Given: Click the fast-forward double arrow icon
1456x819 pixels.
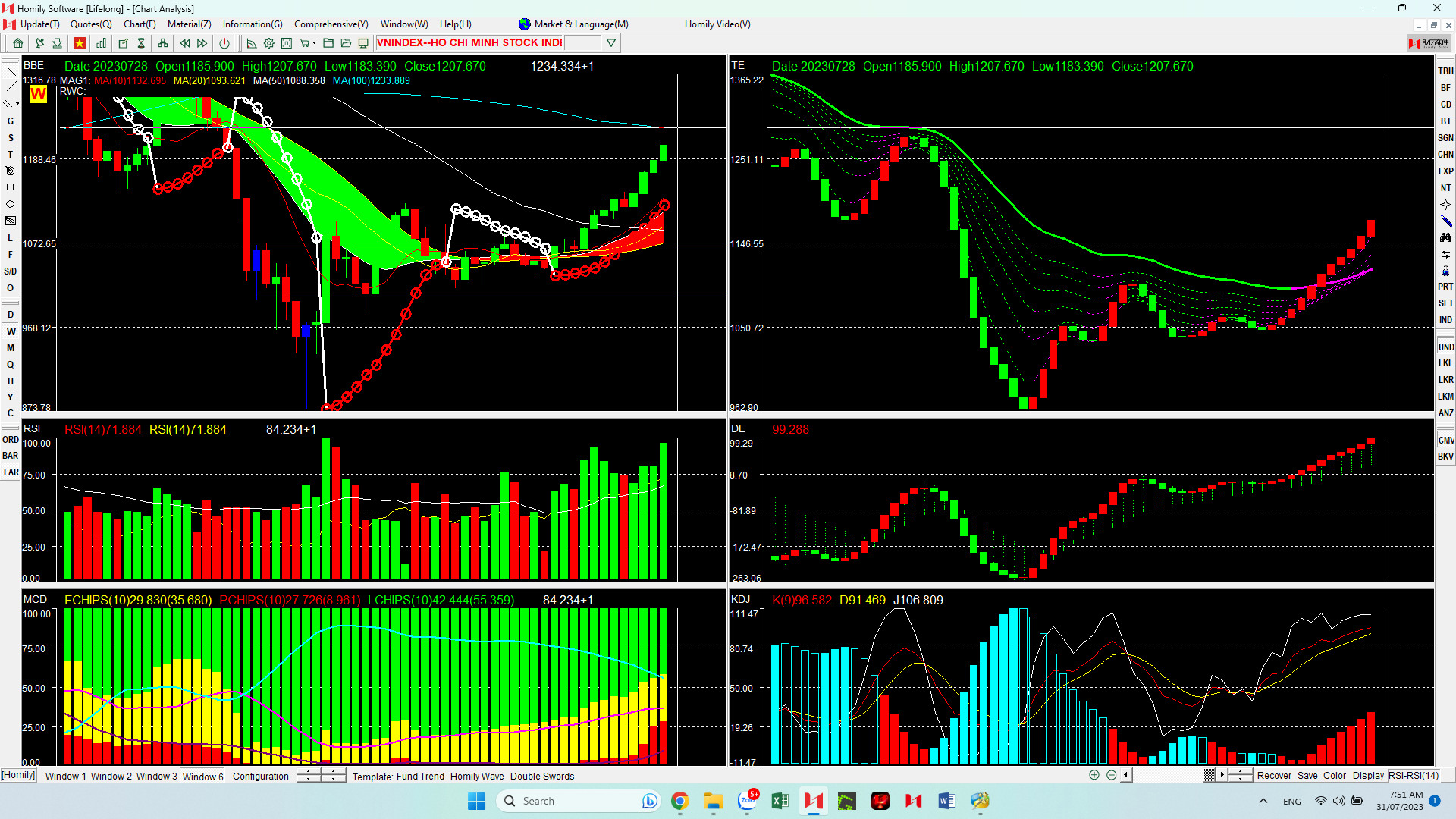Looking at the screenshot, I should tap(202, 43).
